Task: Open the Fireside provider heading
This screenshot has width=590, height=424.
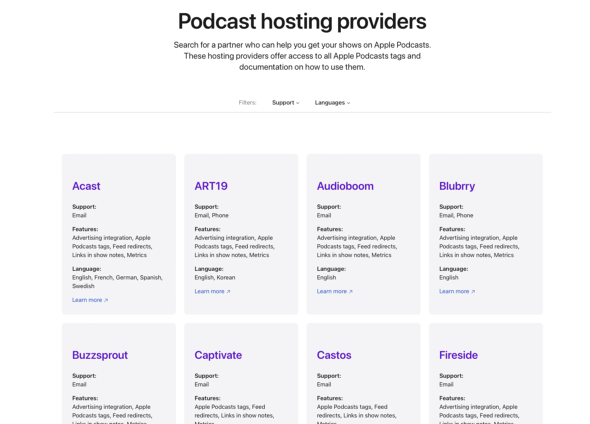Action: coord(458,355)
